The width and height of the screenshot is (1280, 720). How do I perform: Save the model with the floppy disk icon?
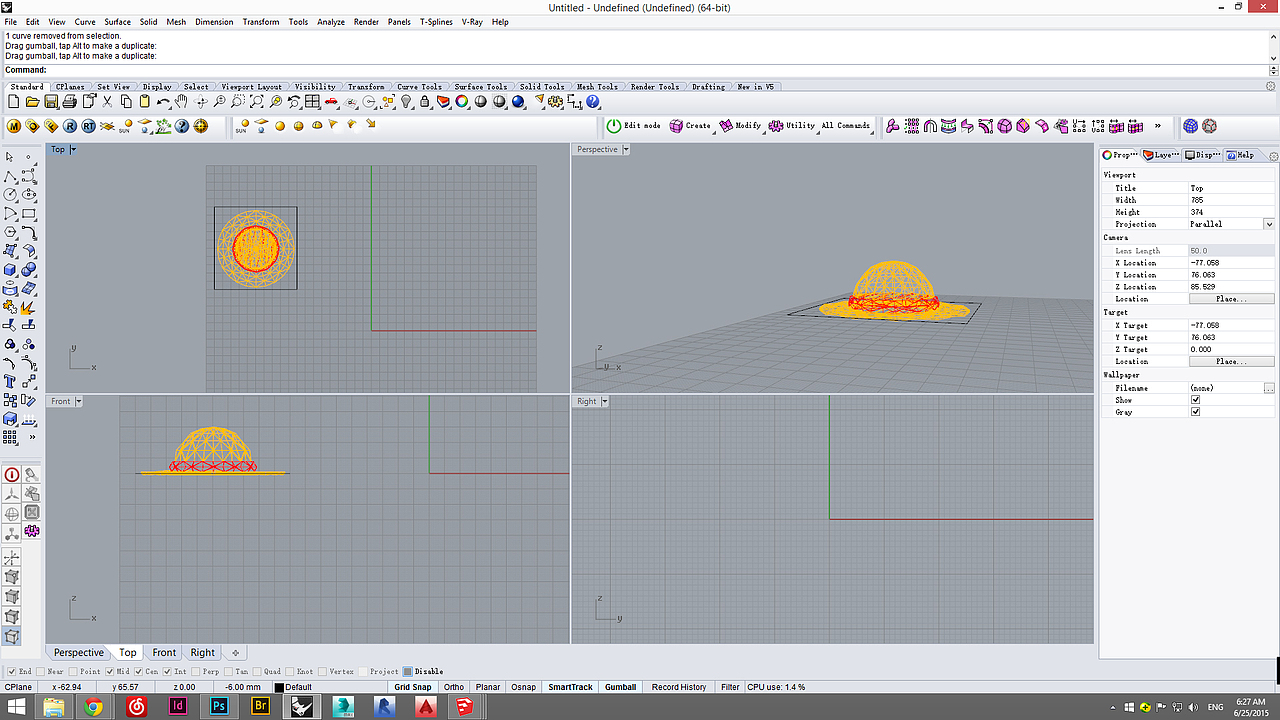pos(51,102)
